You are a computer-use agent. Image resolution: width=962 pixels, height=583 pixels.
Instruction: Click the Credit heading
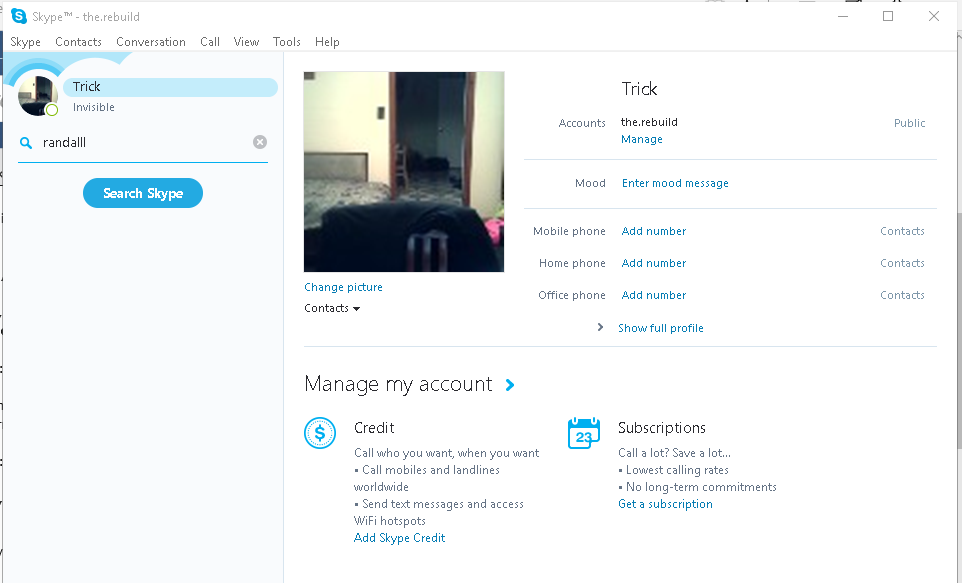374,428
